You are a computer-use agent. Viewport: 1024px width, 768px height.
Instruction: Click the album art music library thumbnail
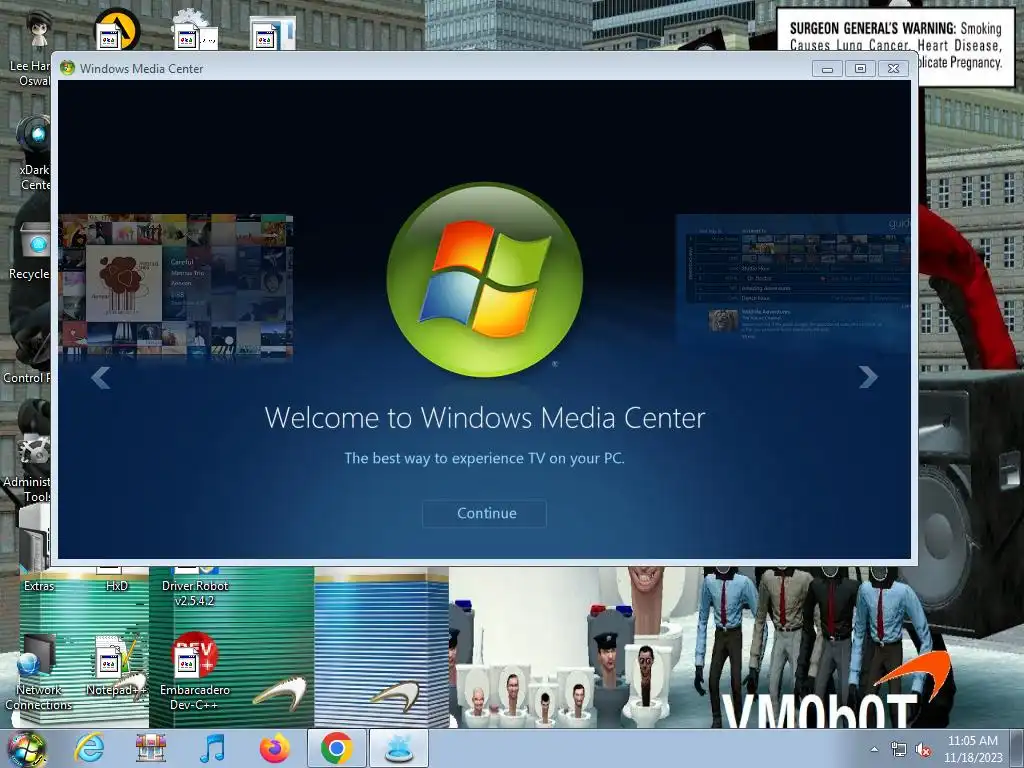click(175, 287)
